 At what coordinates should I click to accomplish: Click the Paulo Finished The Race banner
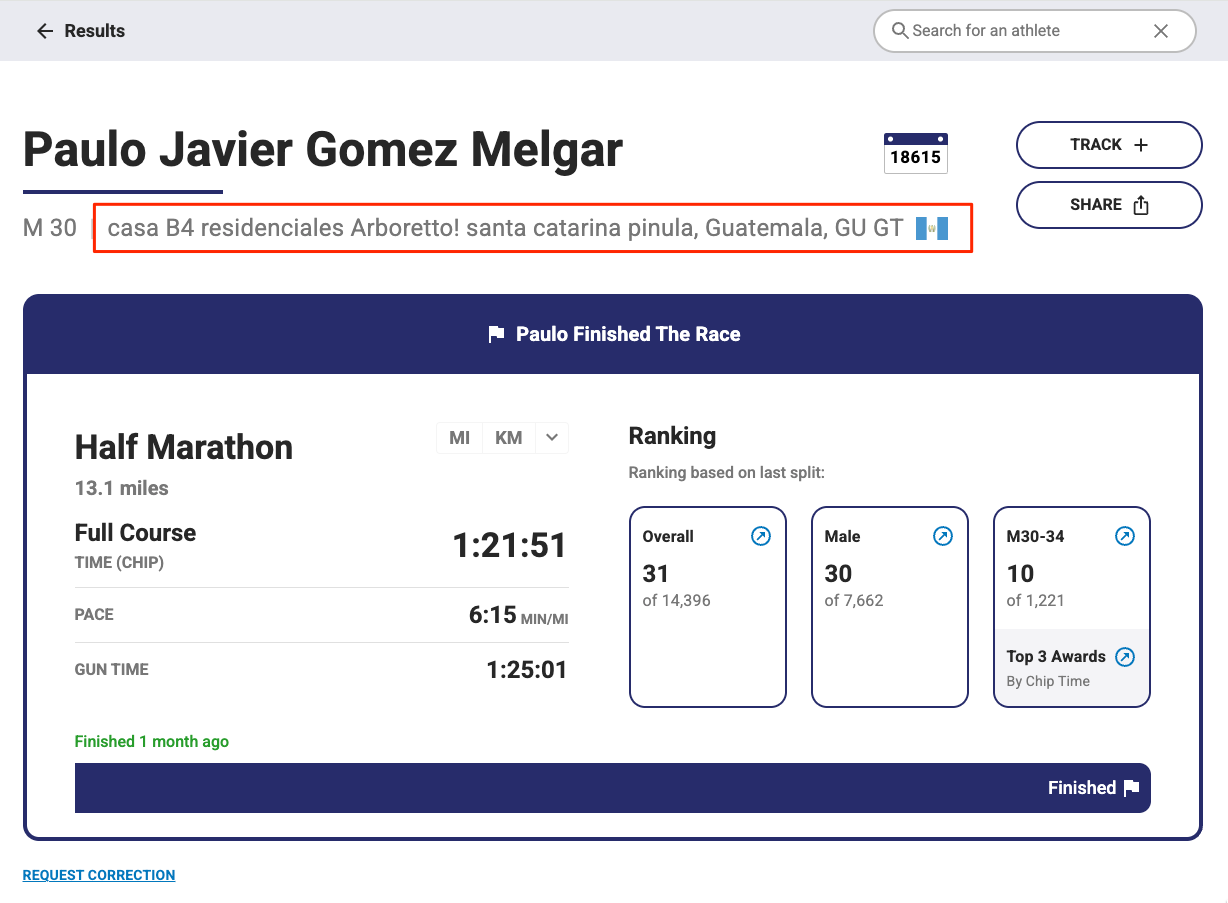coord(613,334)
